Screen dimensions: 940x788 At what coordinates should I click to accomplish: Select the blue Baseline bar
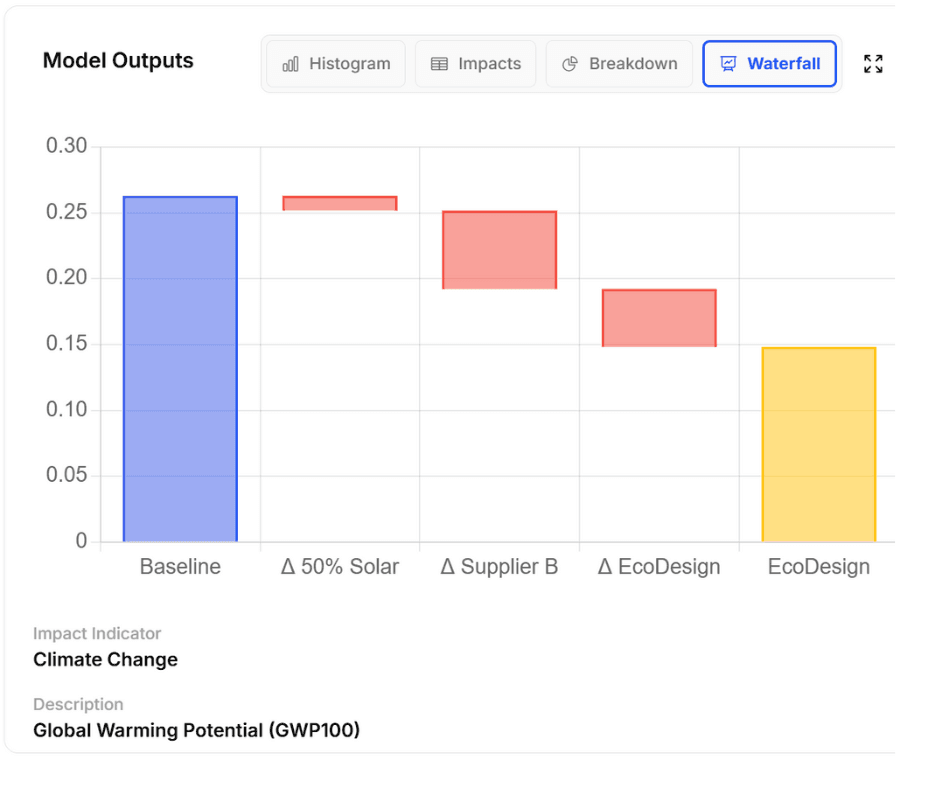pos(179,370)
